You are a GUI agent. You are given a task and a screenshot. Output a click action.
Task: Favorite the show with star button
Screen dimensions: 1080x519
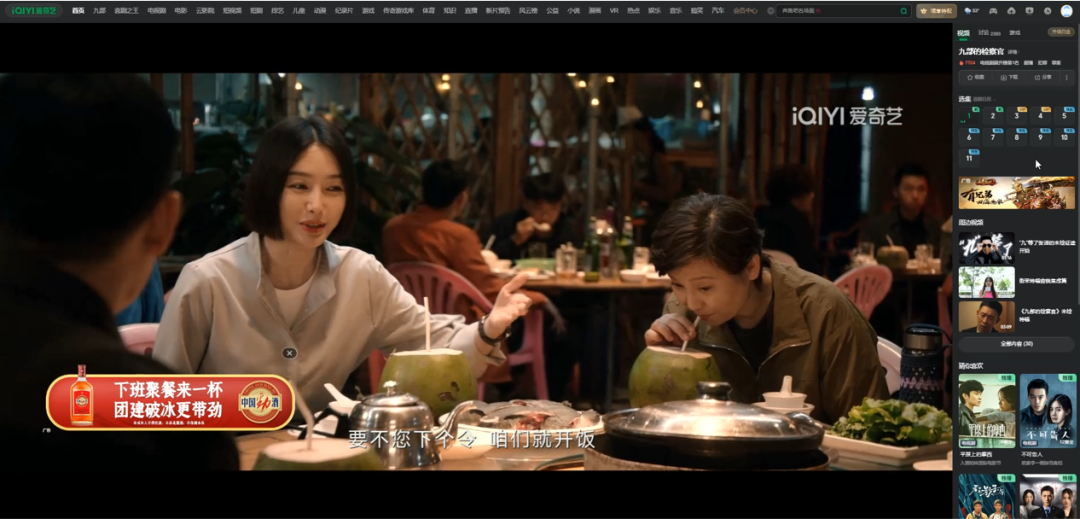point(975,77)
